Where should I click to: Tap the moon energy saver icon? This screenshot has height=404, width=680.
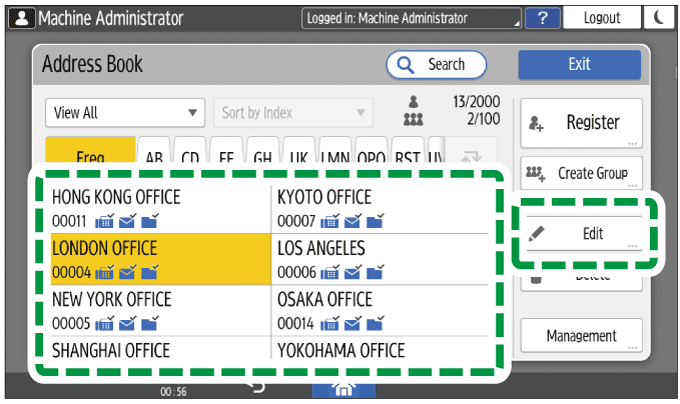(661, 18)
